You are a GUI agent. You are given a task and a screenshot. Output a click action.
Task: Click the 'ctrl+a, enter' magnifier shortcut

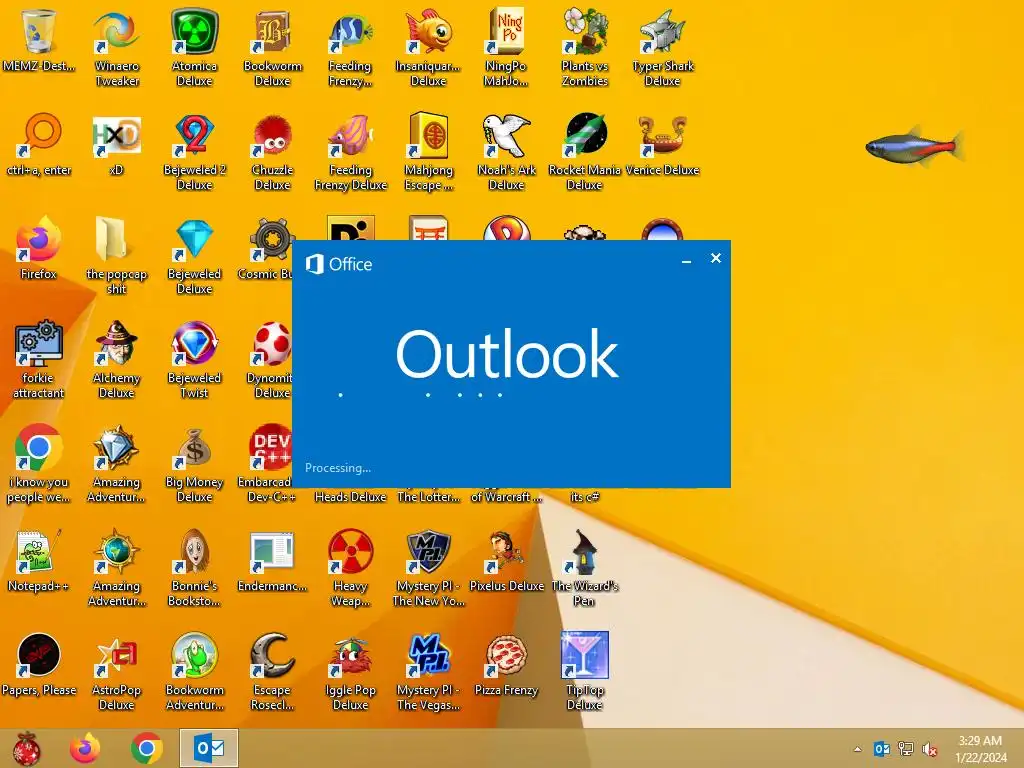[x=39, y=135]
